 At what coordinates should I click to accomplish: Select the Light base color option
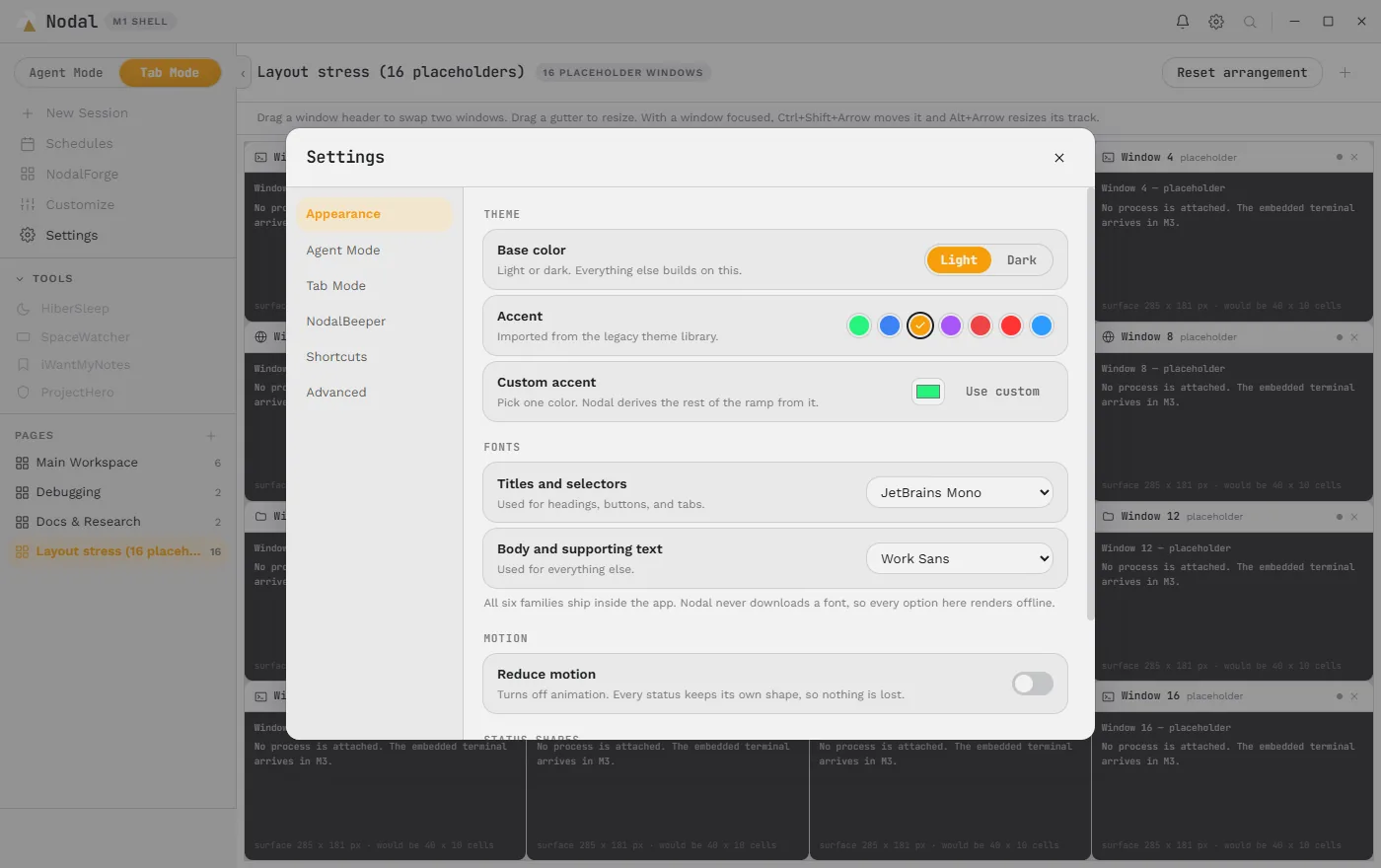(959, 260)
